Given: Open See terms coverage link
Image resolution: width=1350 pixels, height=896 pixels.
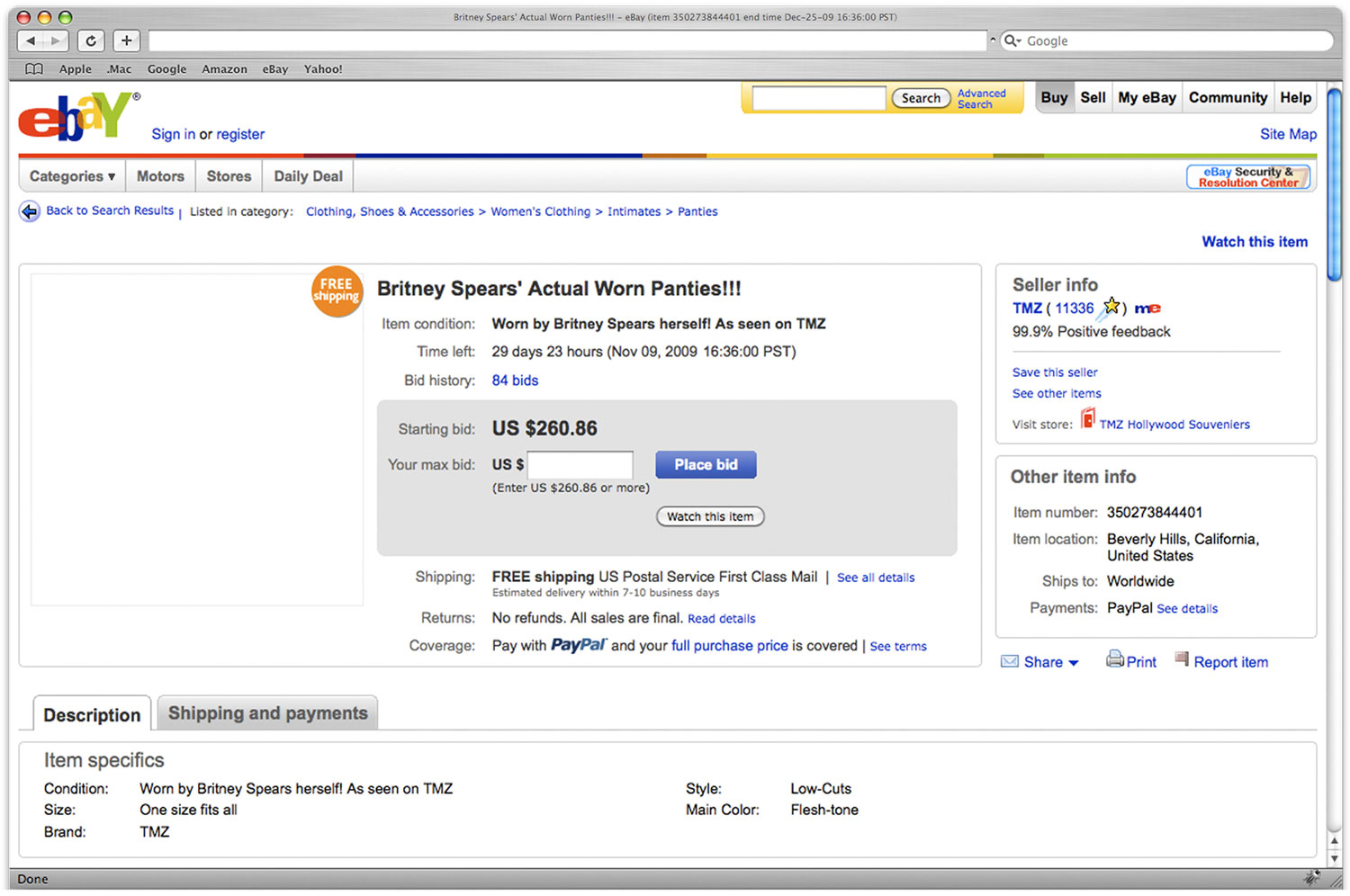Looking at the screenshot, I should (898, 646).
